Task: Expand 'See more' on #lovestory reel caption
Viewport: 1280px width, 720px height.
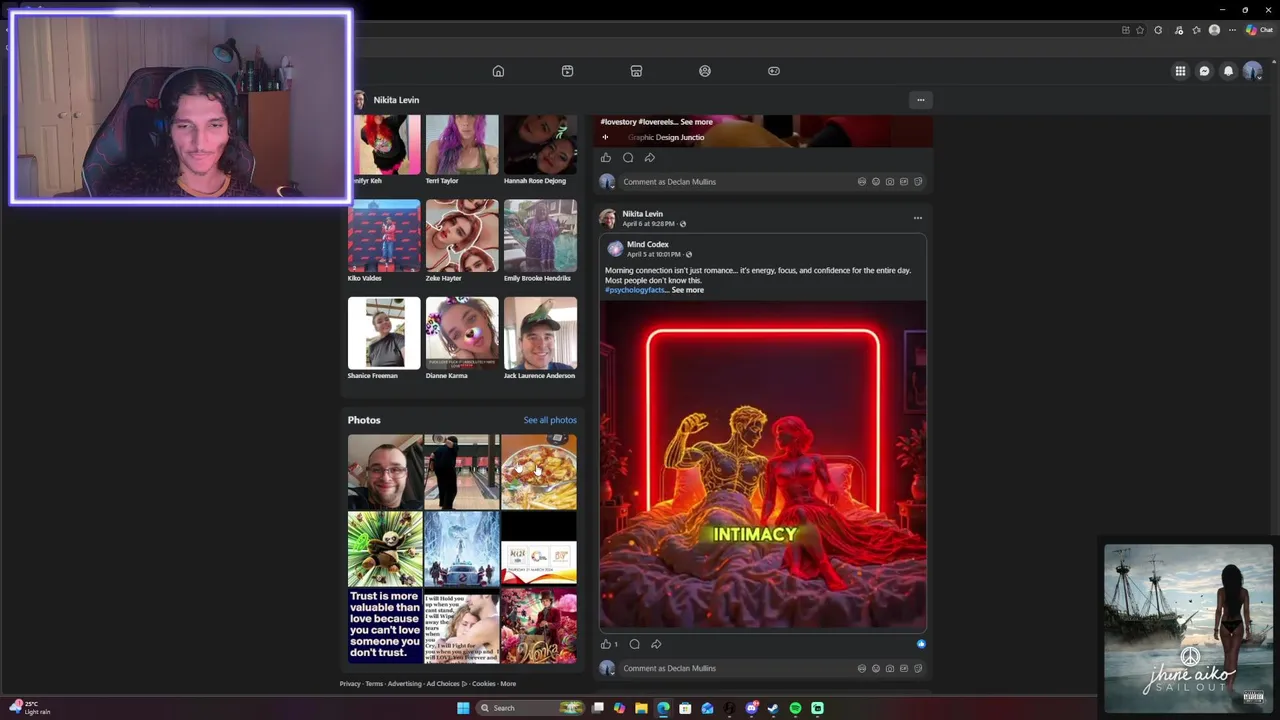Action: coord(696,122)
